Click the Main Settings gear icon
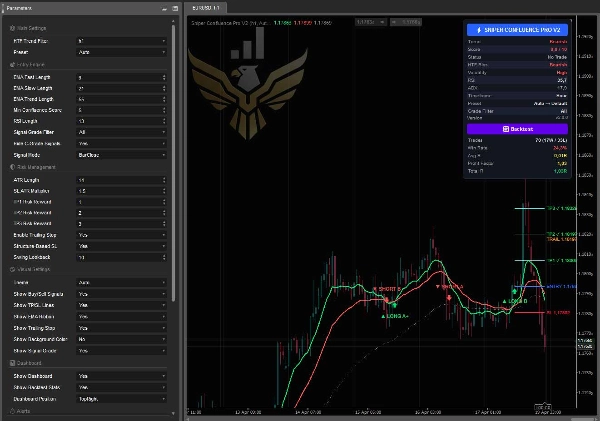Viewport: 600px width, 421px height. (x=12, y=28)
